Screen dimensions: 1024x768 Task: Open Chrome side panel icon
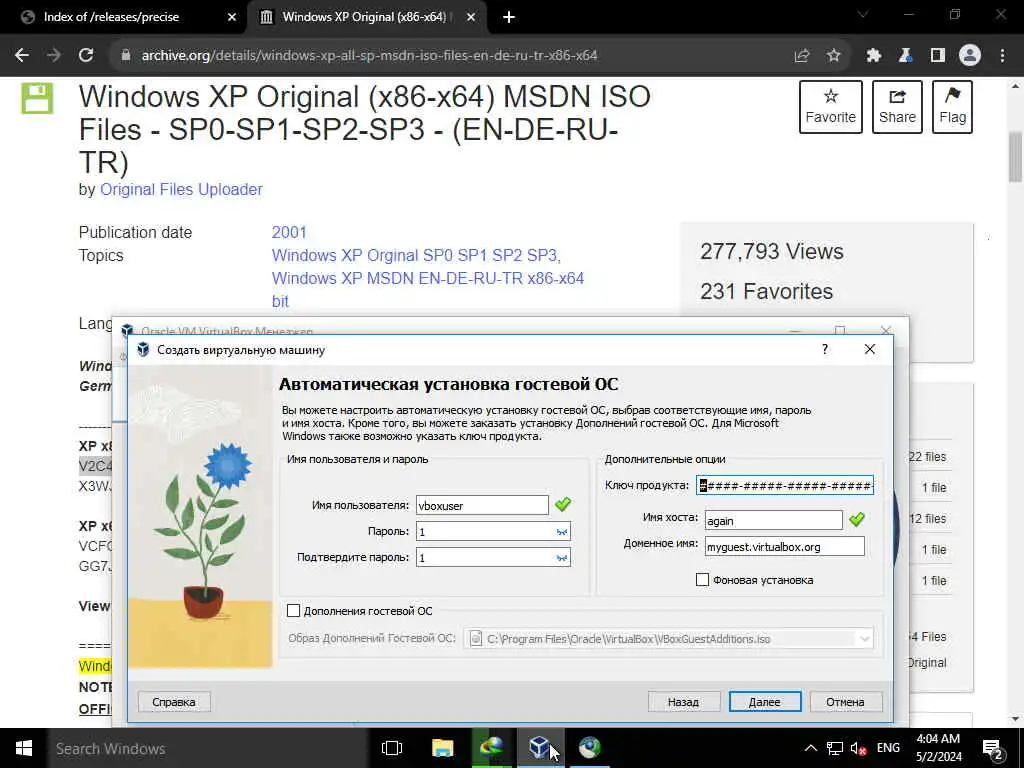937,56
